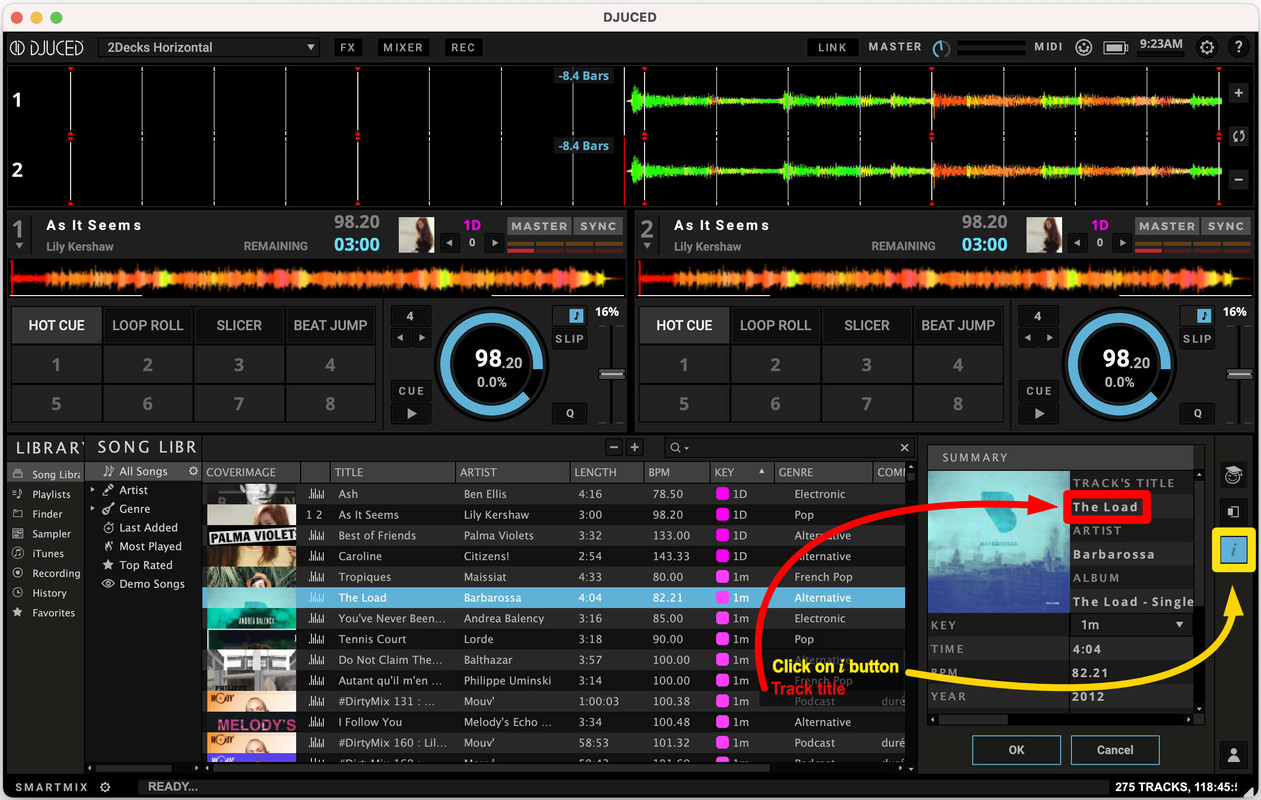This screenshot has height=800, width=1261.
Task: Halve deck 1 loop size with left arrow
Action: (400, 338)
